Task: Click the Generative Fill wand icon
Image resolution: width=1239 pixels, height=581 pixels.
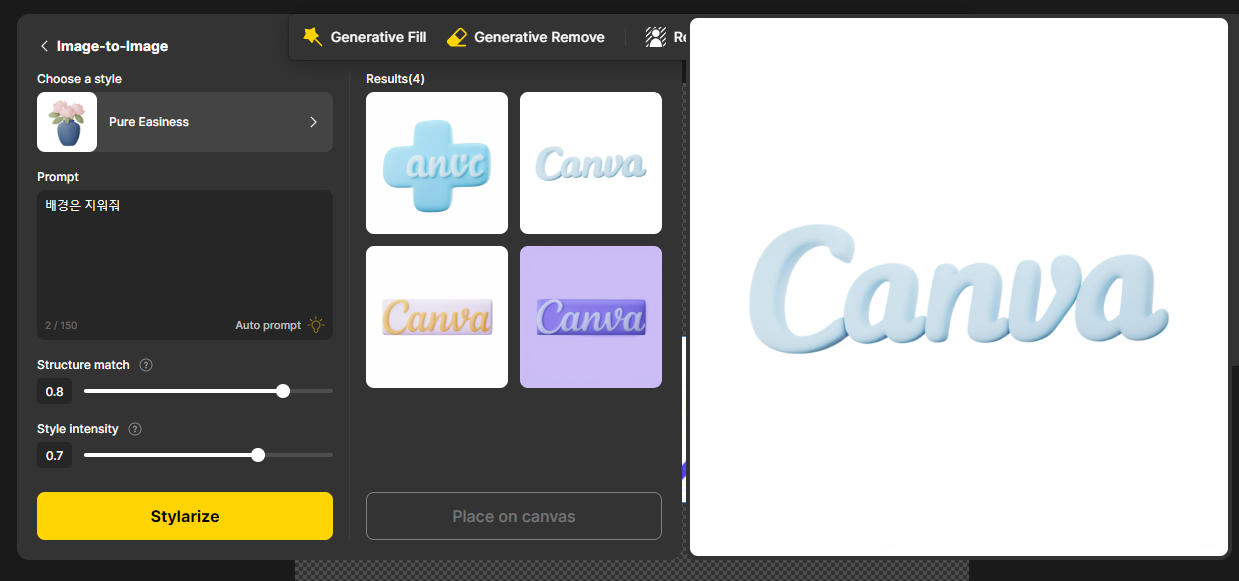Action: tap(313, 37)
